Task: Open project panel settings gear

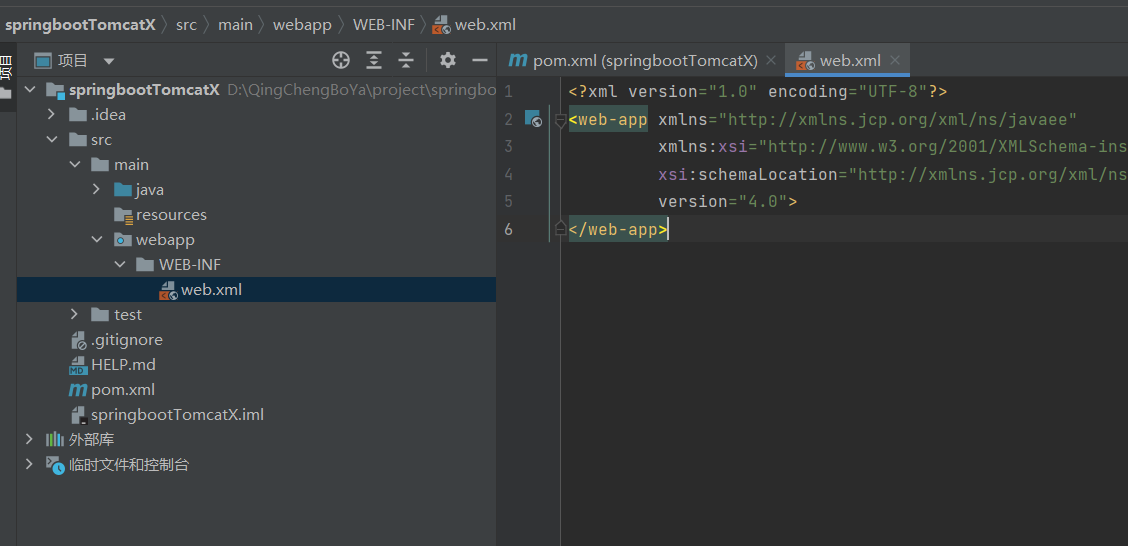Action: (x=448, y=60)
